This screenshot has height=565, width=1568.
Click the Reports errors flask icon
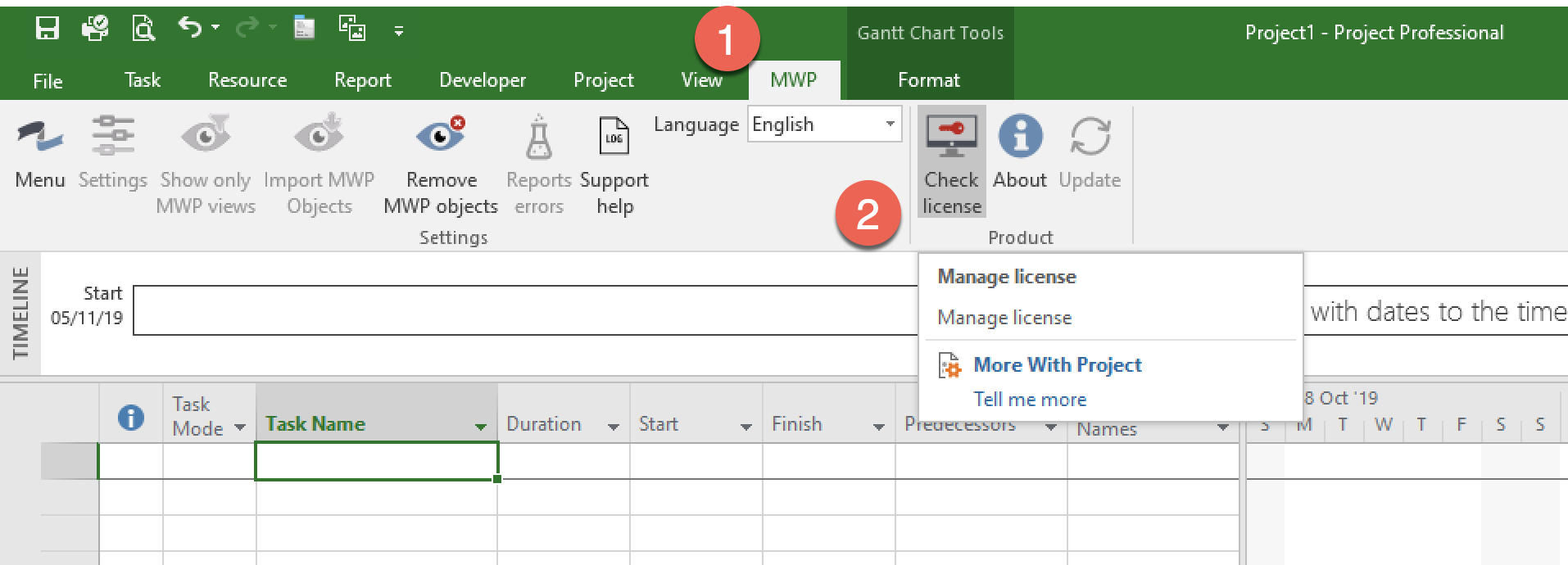click(538, 137)
